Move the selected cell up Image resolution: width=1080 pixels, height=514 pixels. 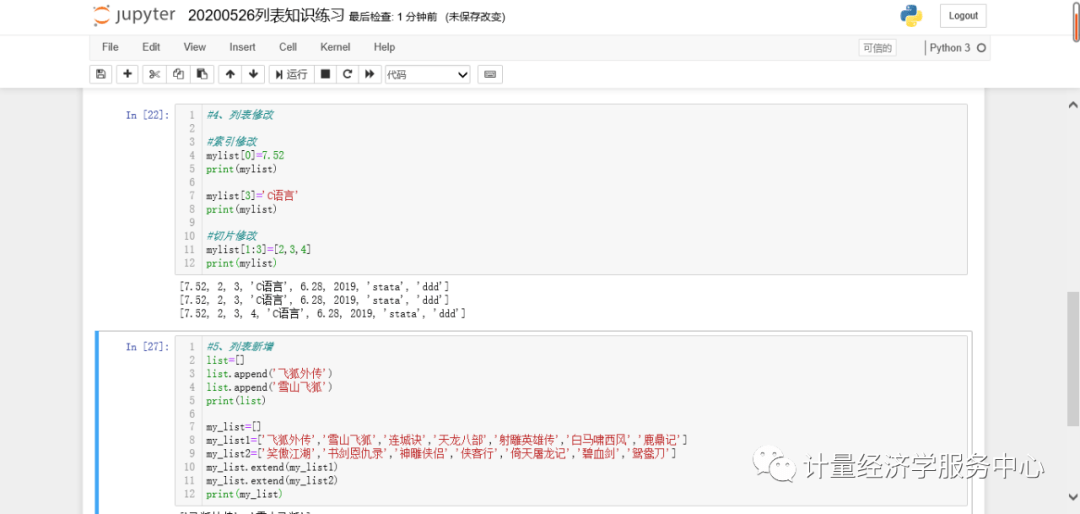point(230,74)
